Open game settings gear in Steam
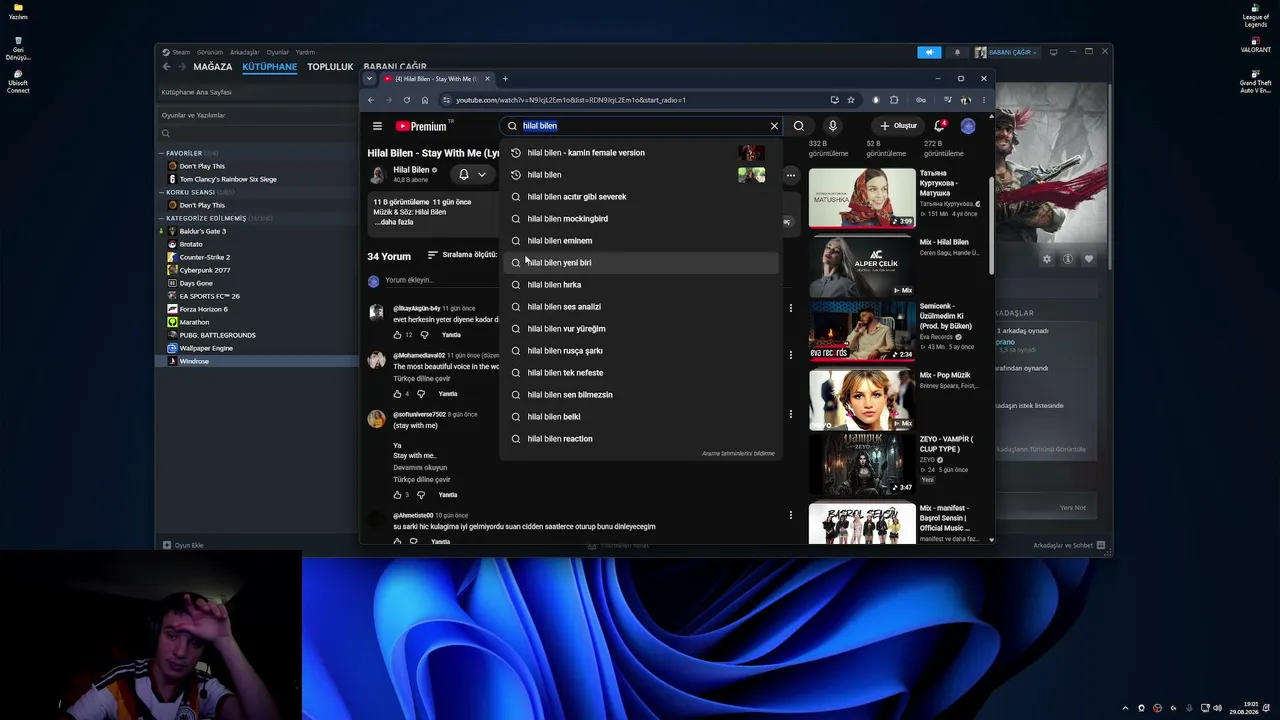Image resolution: width=1280 pixels, height=720 pixels. [1047, 259]
